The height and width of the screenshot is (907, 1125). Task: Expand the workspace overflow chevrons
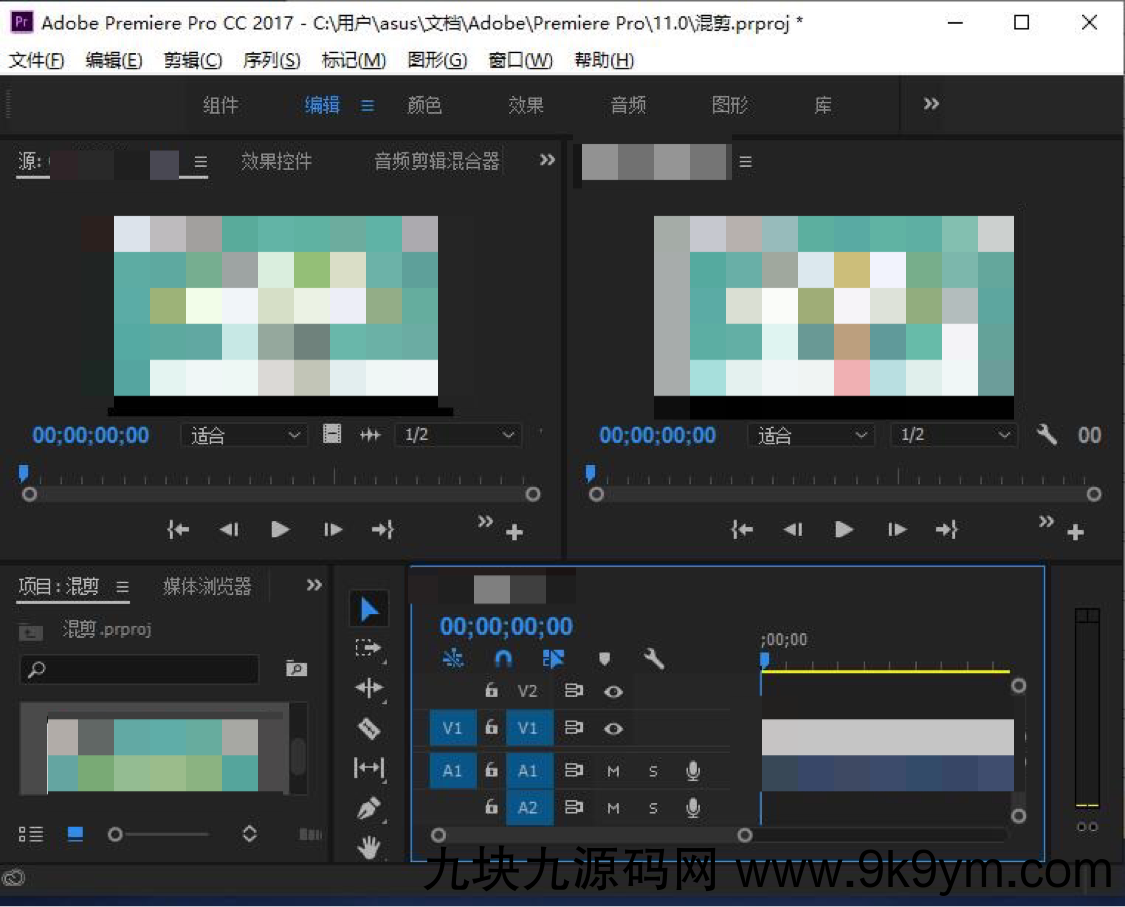[x=931, y=104]
